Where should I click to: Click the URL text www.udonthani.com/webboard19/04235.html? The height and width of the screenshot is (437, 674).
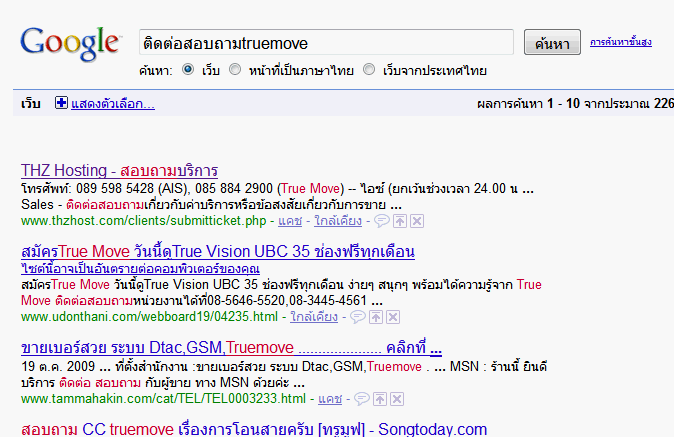tap(150, 317)
